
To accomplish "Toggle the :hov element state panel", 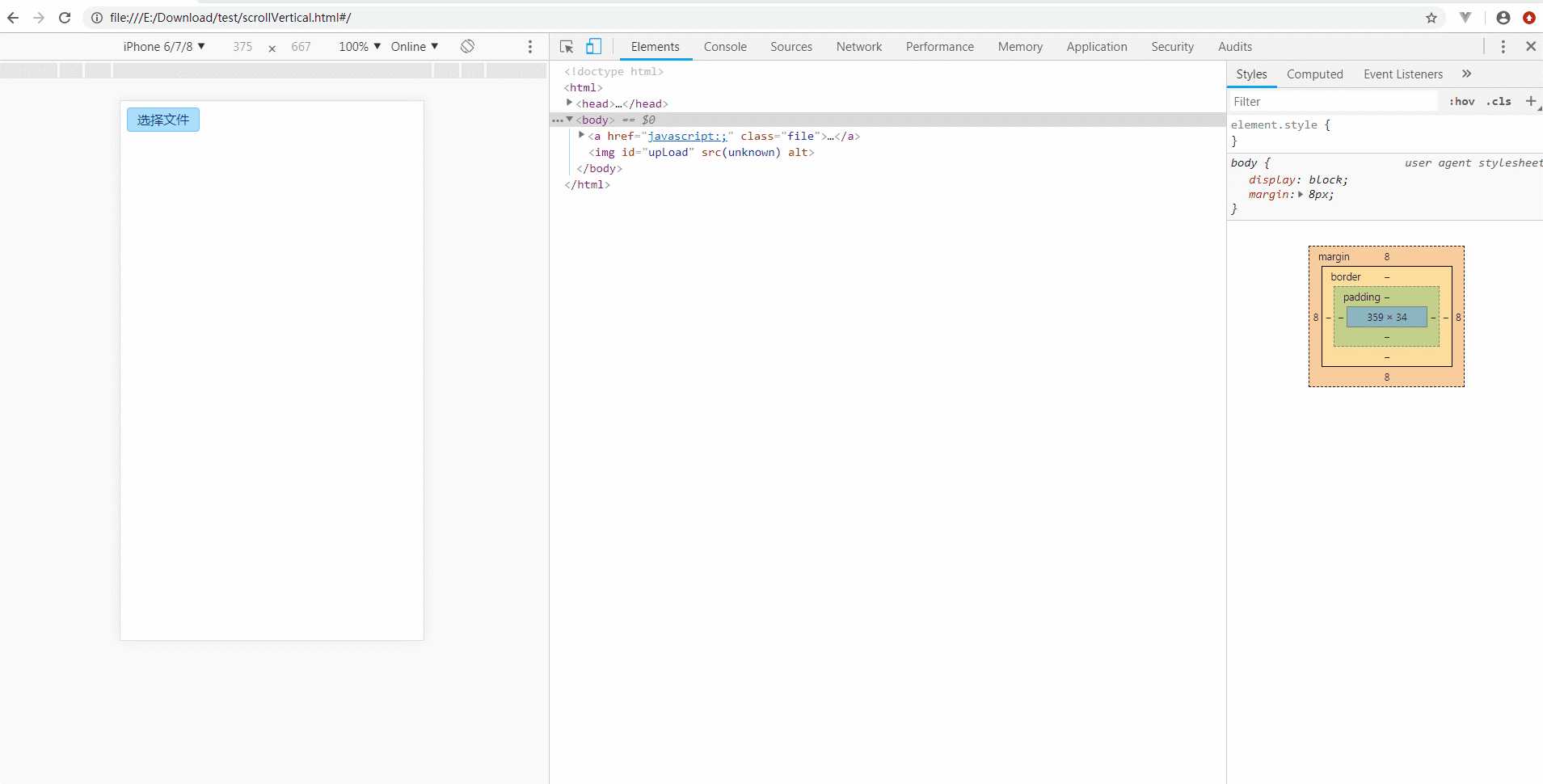I will click(x=1461, y=101).
